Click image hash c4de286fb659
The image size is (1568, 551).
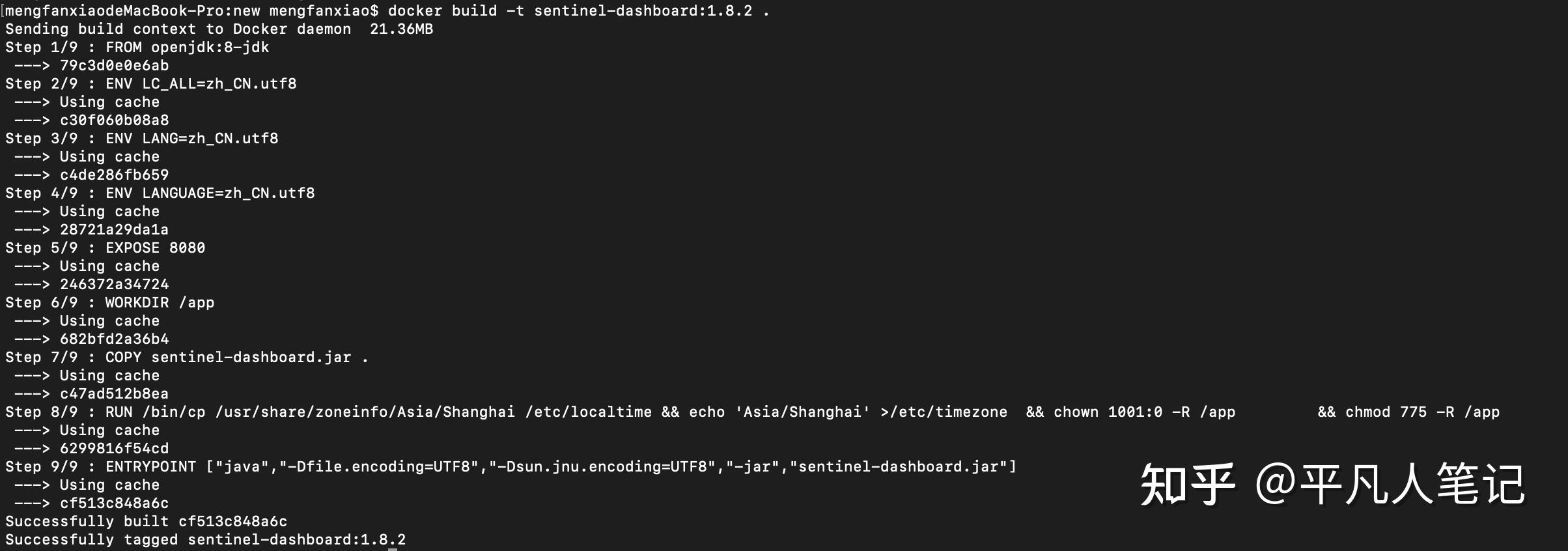[115, 175]
